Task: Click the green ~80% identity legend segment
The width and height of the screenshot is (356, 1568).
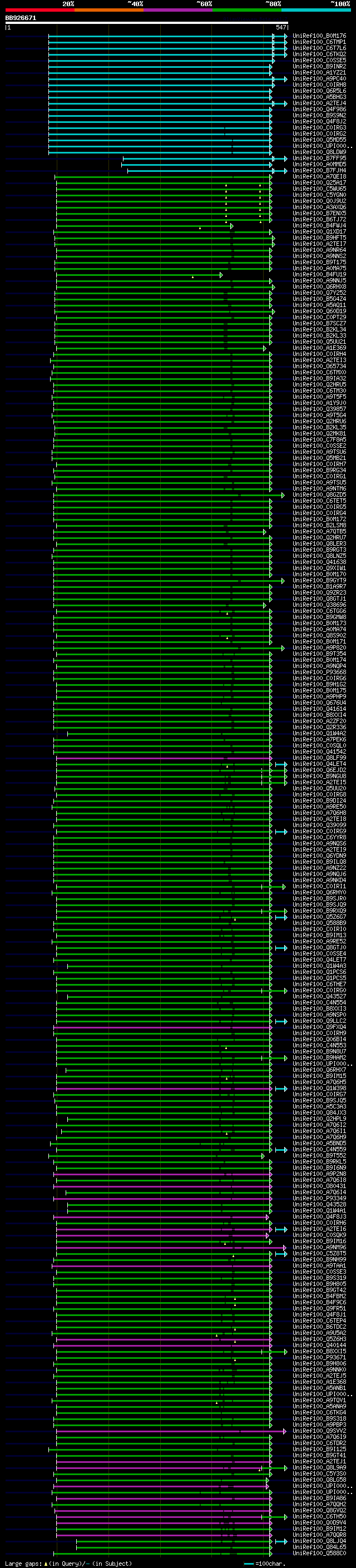Action: point(247,10)
